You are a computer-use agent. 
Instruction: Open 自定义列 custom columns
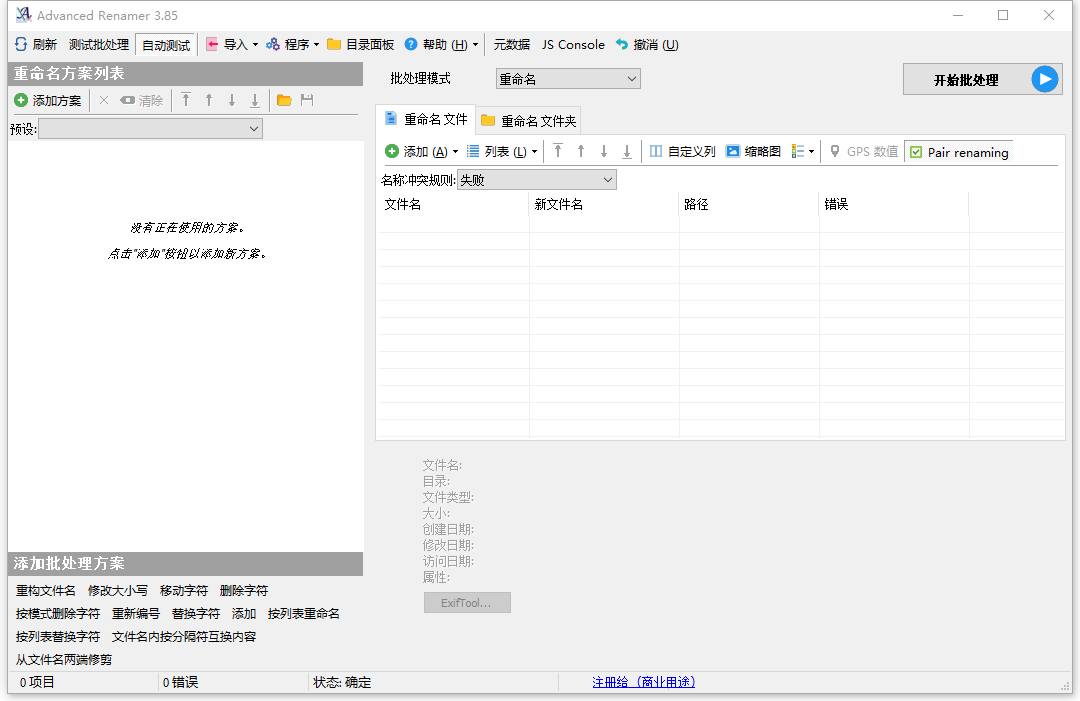point(683,151)
